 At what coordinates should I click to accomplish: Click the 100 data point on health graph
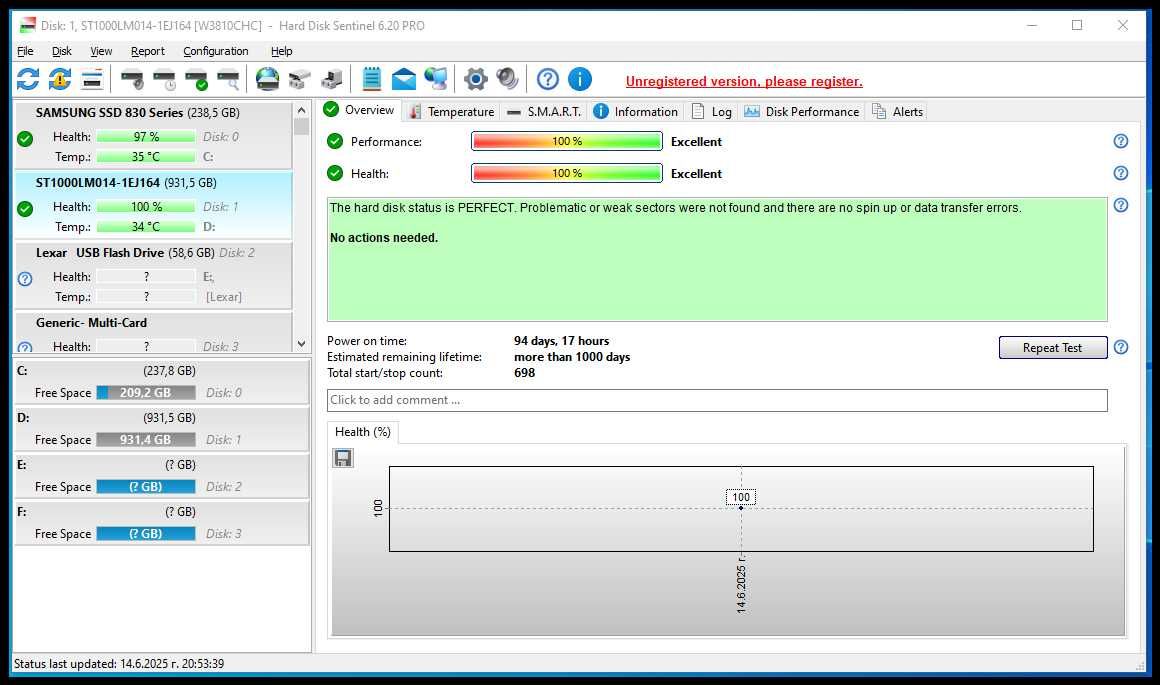pyautogui.click(x=741, y=507)
